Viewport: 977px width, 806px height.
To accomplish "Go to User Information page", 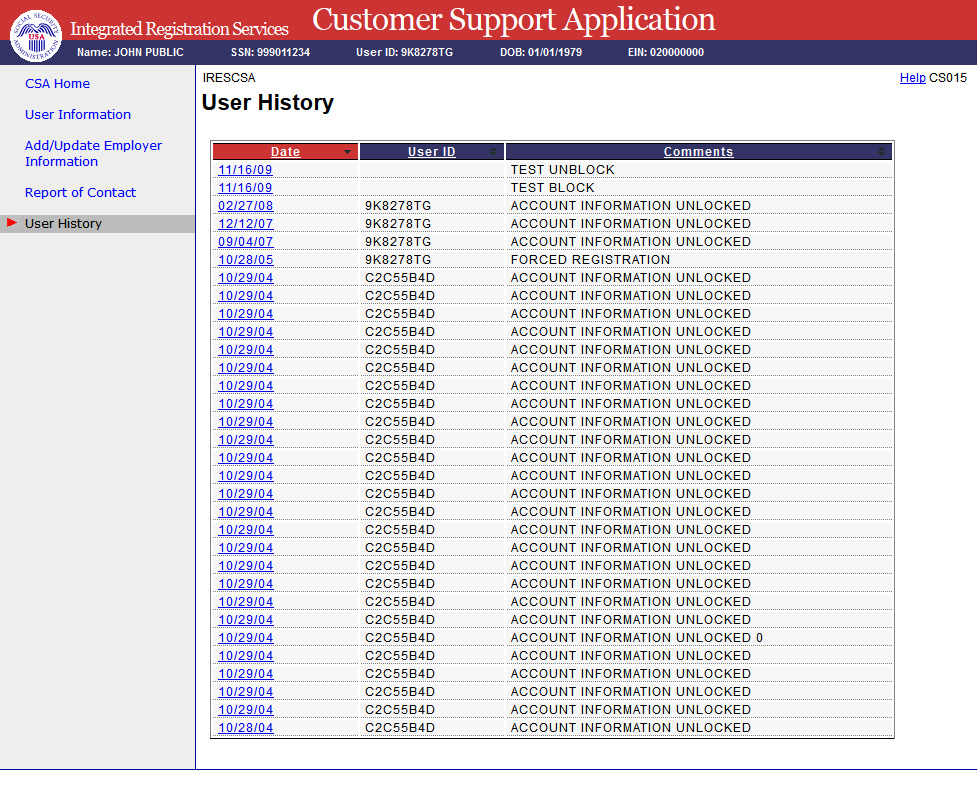I will tap(78, 115).
